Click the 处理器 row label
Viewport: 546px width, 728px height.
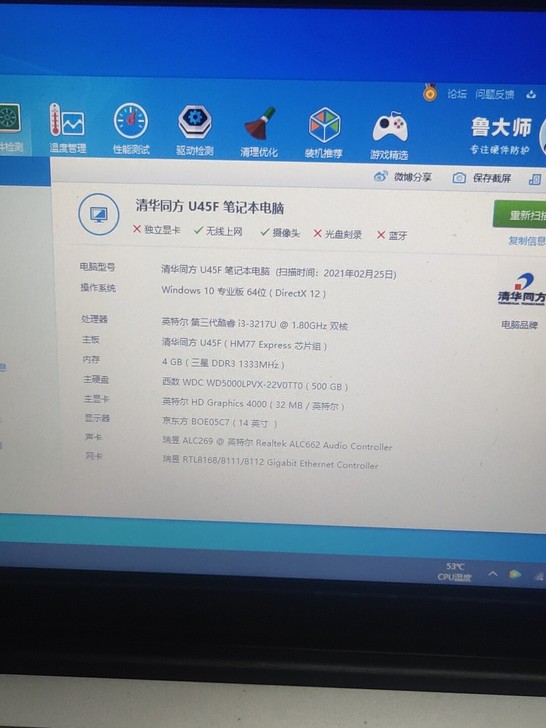point(94,318)
